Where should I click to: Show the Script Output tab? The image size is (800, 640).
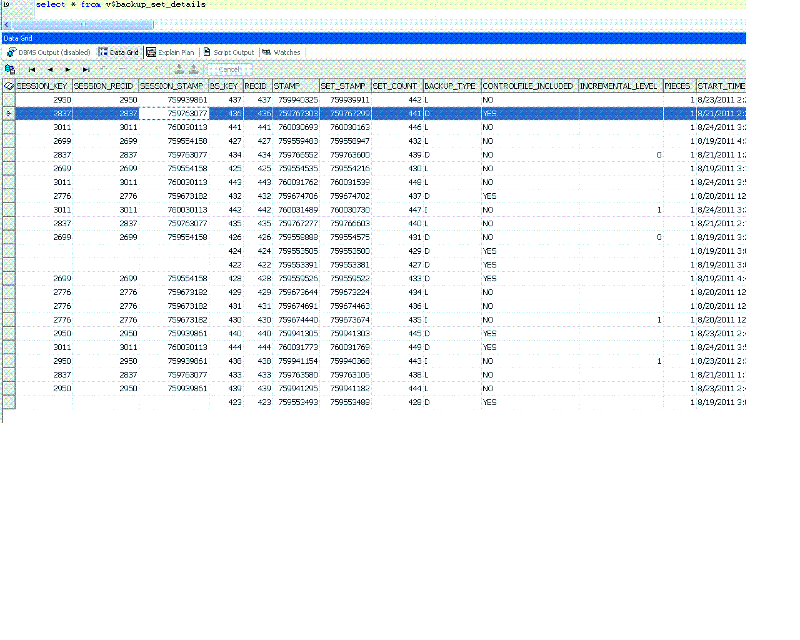tap(229, 52)
